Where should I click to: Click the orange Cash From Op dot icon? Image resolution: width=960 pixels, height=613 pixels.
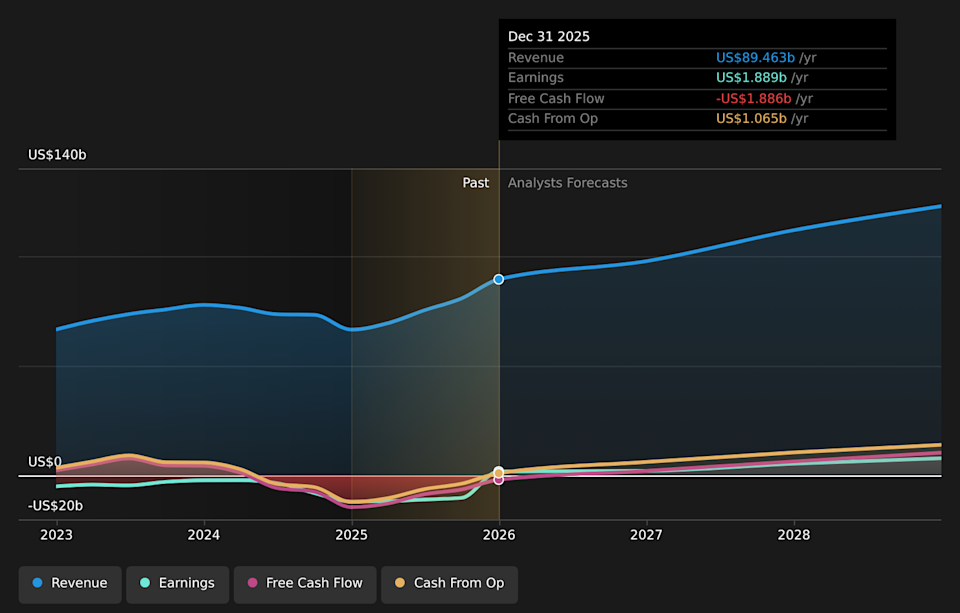(399, 584)
